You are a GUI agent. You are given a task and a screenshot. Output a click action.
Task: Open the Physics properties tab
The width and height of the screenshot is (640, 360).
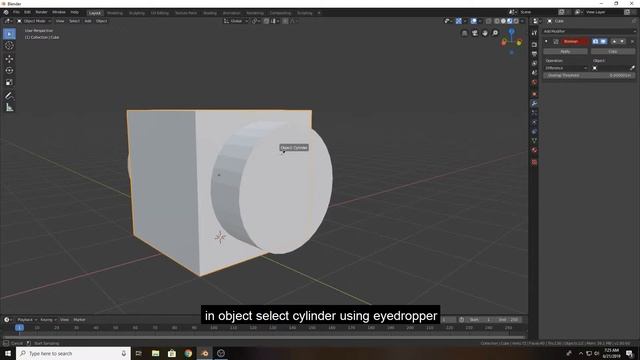click(534, 122)
